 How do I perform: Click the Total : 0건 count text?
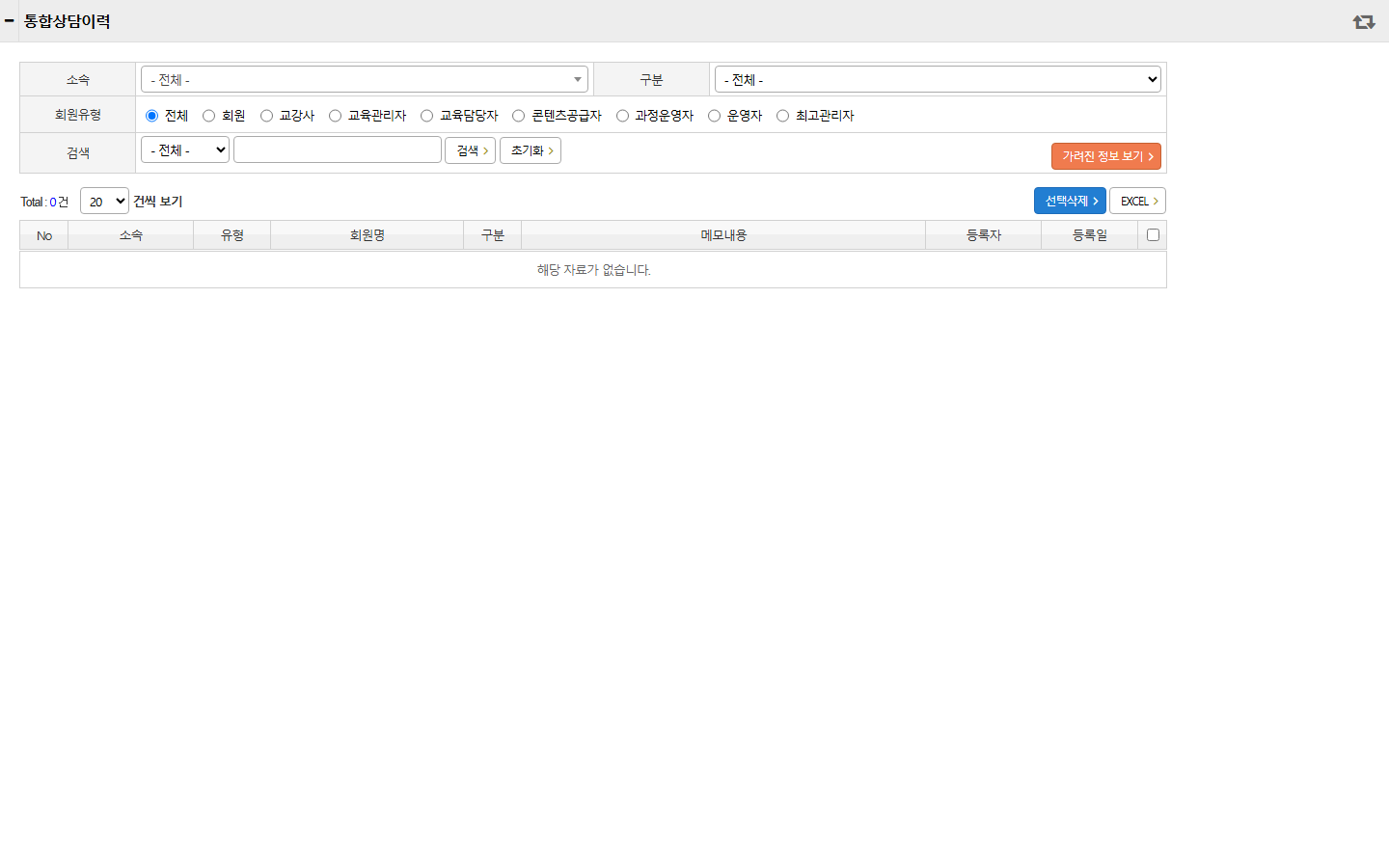click(44, 202)
